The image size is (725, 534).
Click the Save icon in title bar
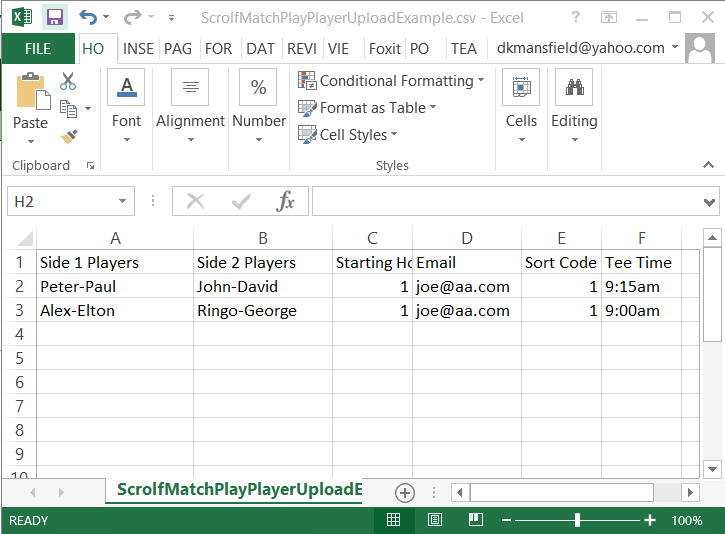pyautogui.click(x=54, y=18)
